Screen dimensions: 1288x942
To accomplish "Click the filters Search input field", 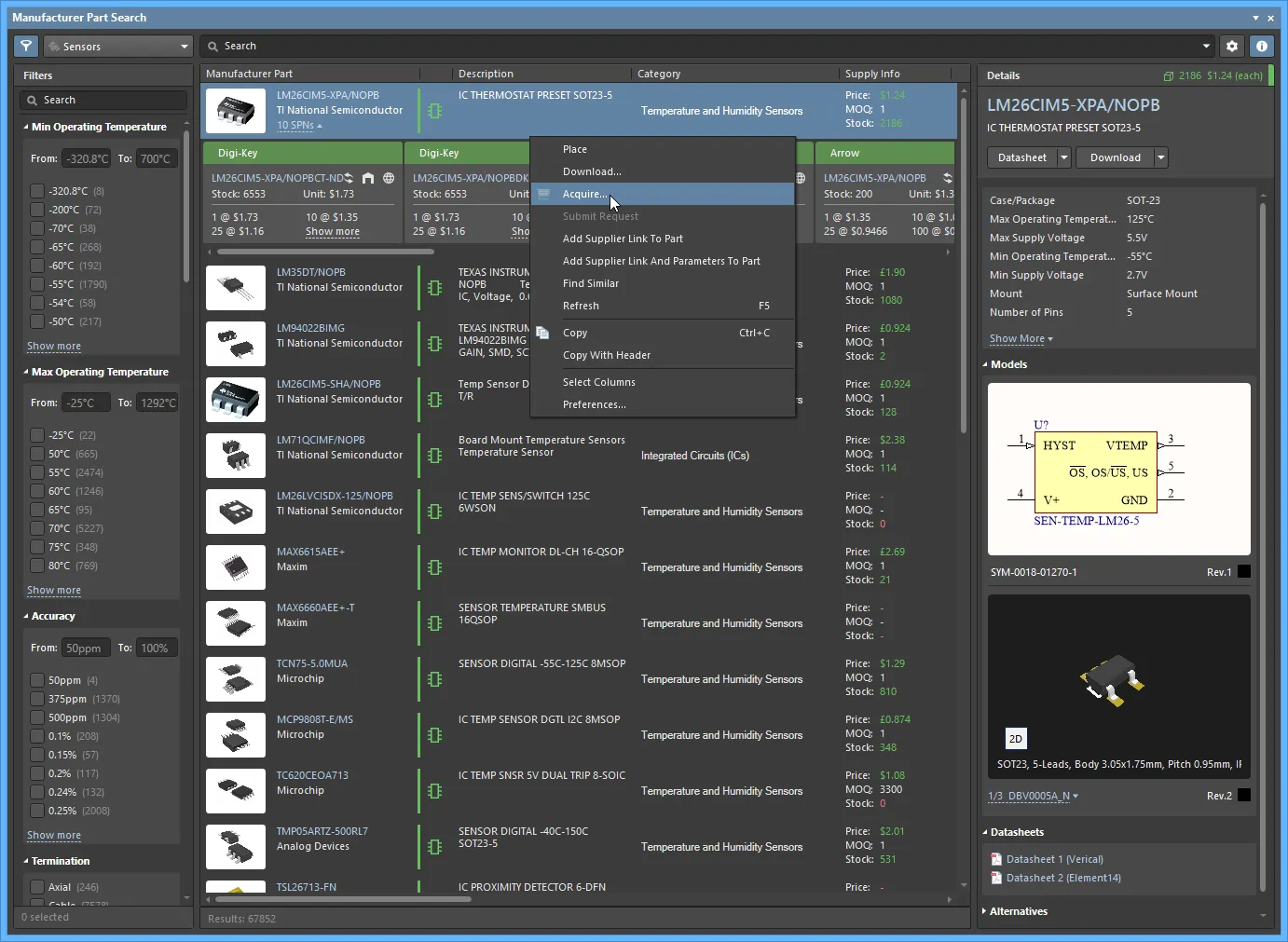I will point(103,100).
